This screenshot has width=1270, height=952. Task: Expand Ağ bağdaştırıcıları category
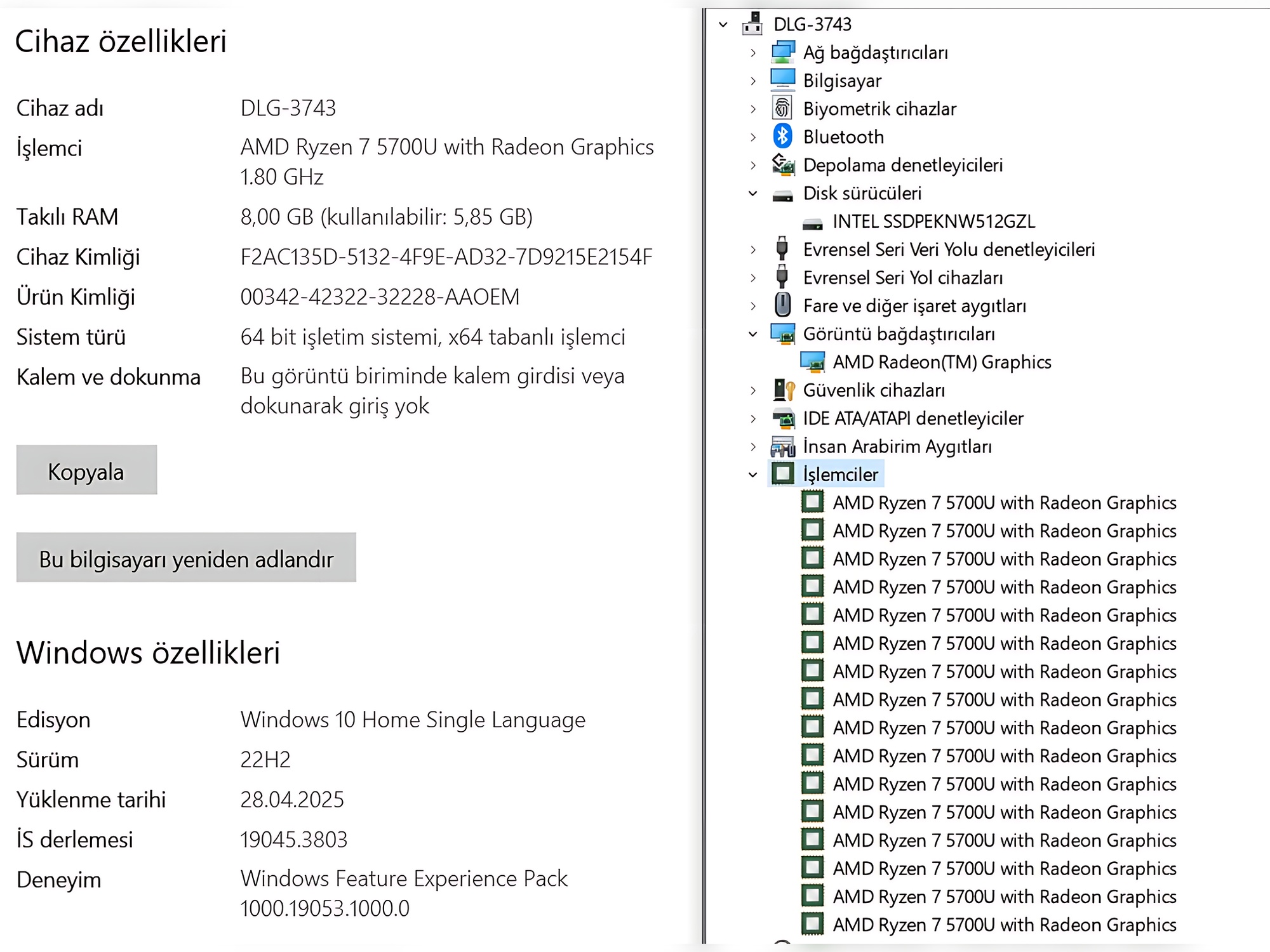[753, 53]
